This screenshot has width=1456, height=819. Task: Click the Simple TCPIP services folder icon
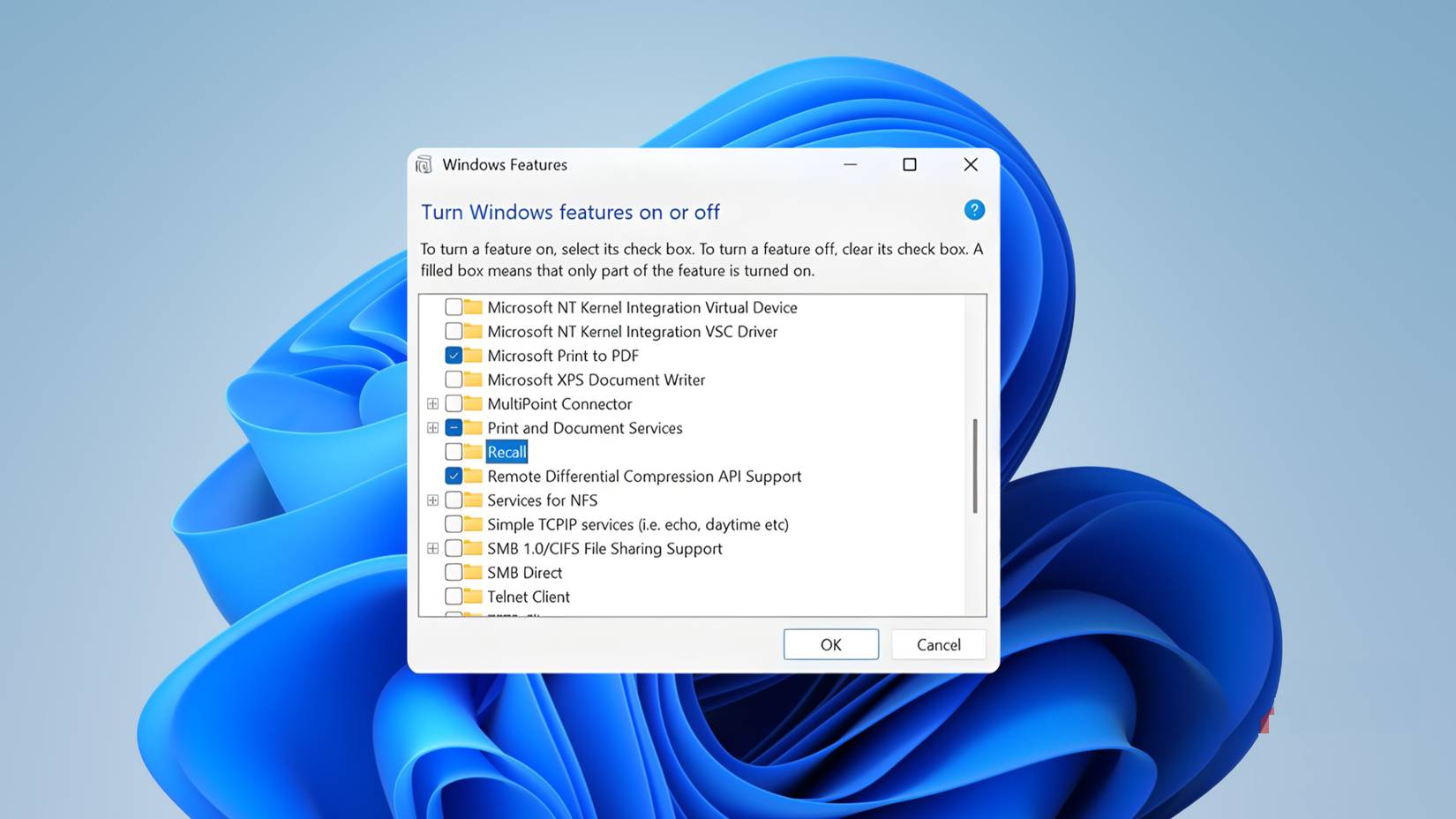coord(474,524)
